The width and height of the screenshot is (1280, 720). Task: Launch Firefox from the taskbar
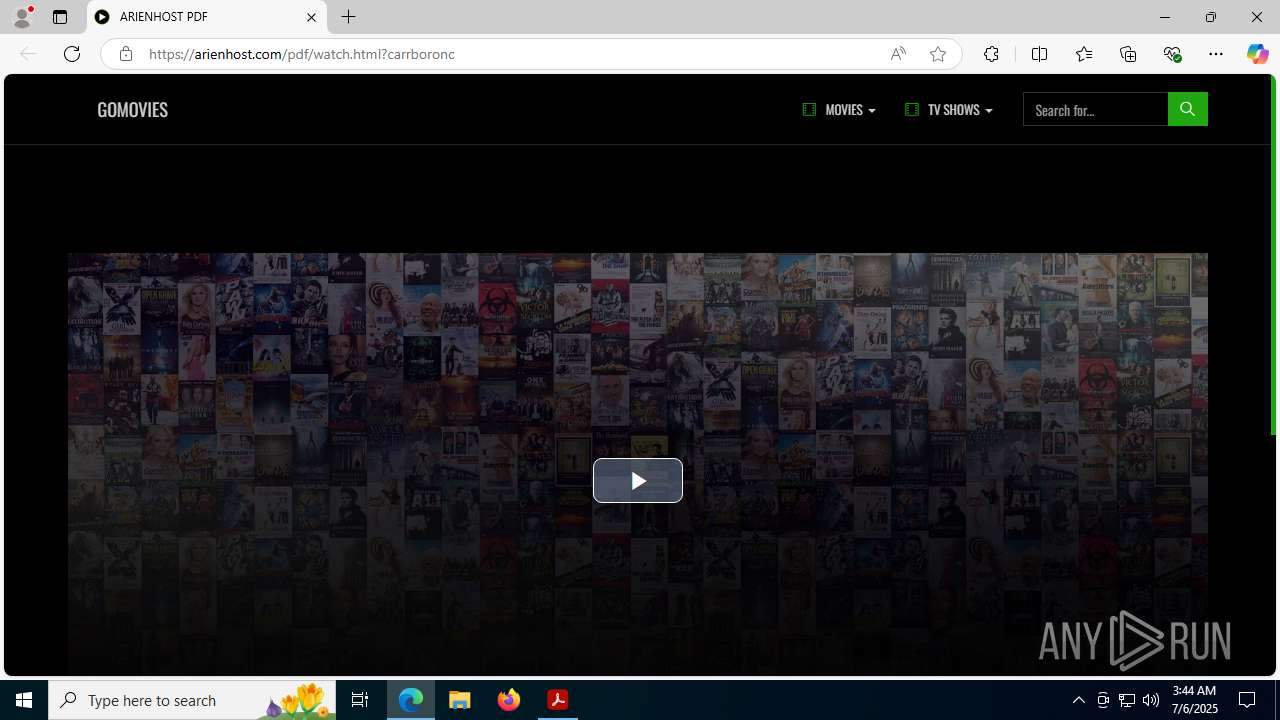(x=509, y=700)
